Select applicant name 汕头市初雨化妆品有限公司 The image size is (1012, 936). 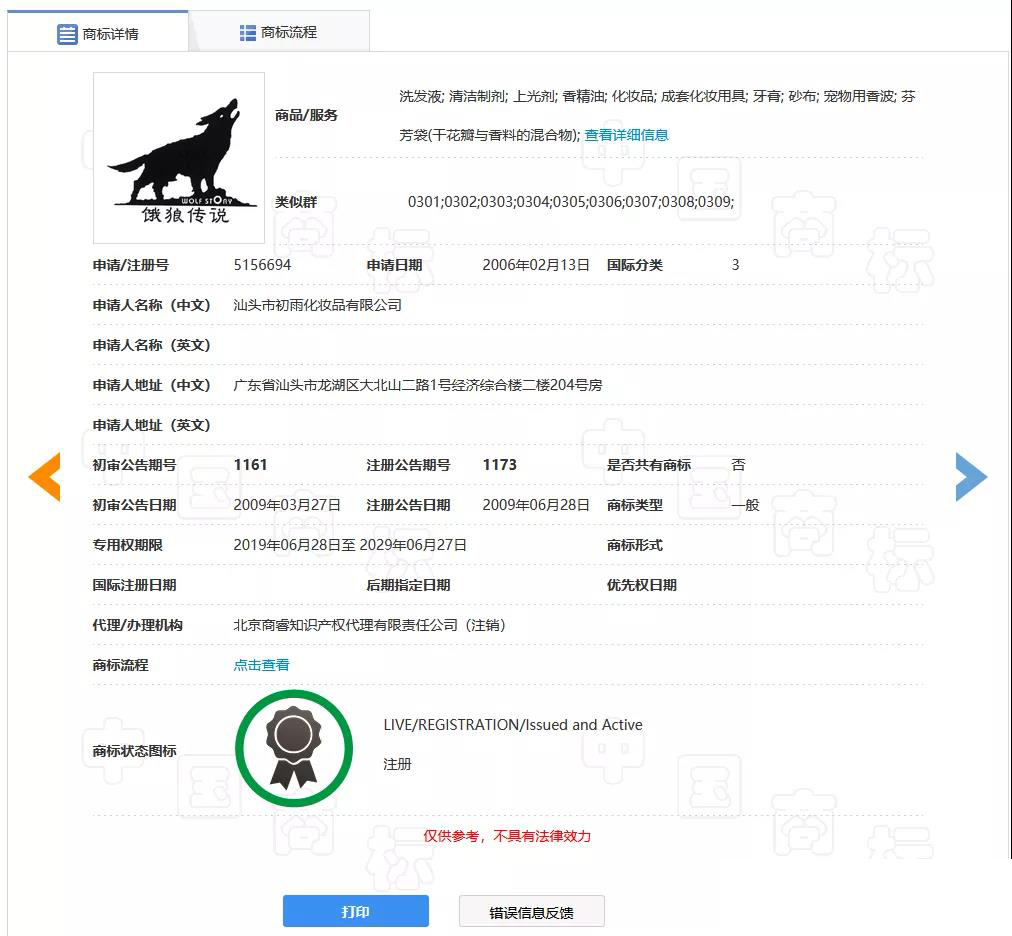(x=318, y=305)
